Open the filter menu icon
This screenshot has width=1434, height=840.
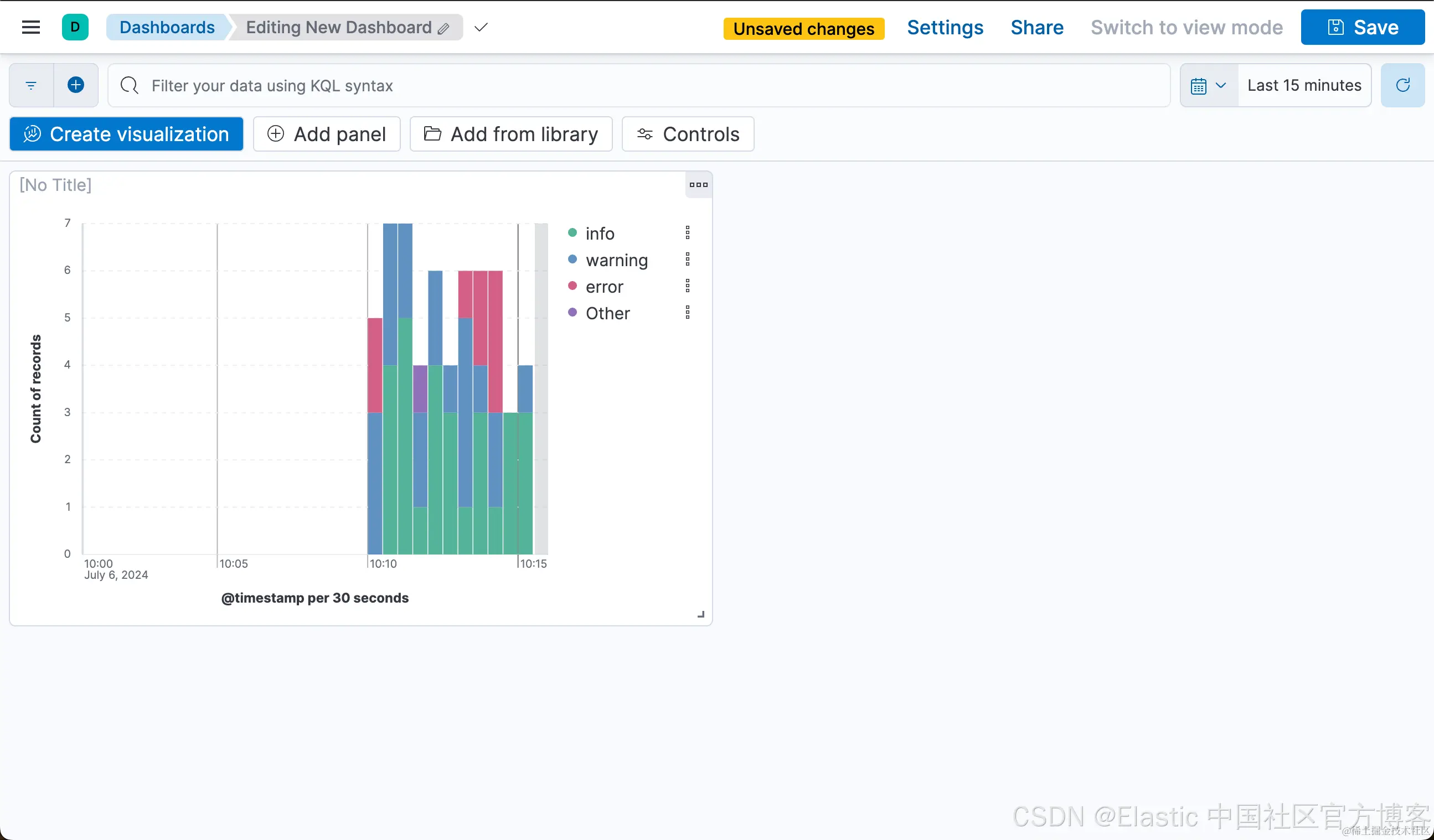pyautogui.click(x=32, y=85)
